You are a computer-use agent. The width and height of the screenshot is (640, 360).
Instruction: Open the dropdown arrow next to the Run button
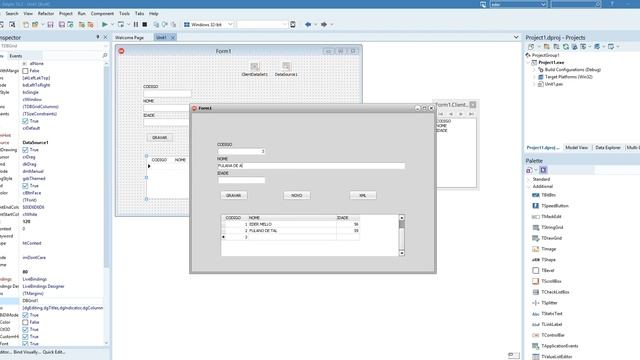click(113, 24)
